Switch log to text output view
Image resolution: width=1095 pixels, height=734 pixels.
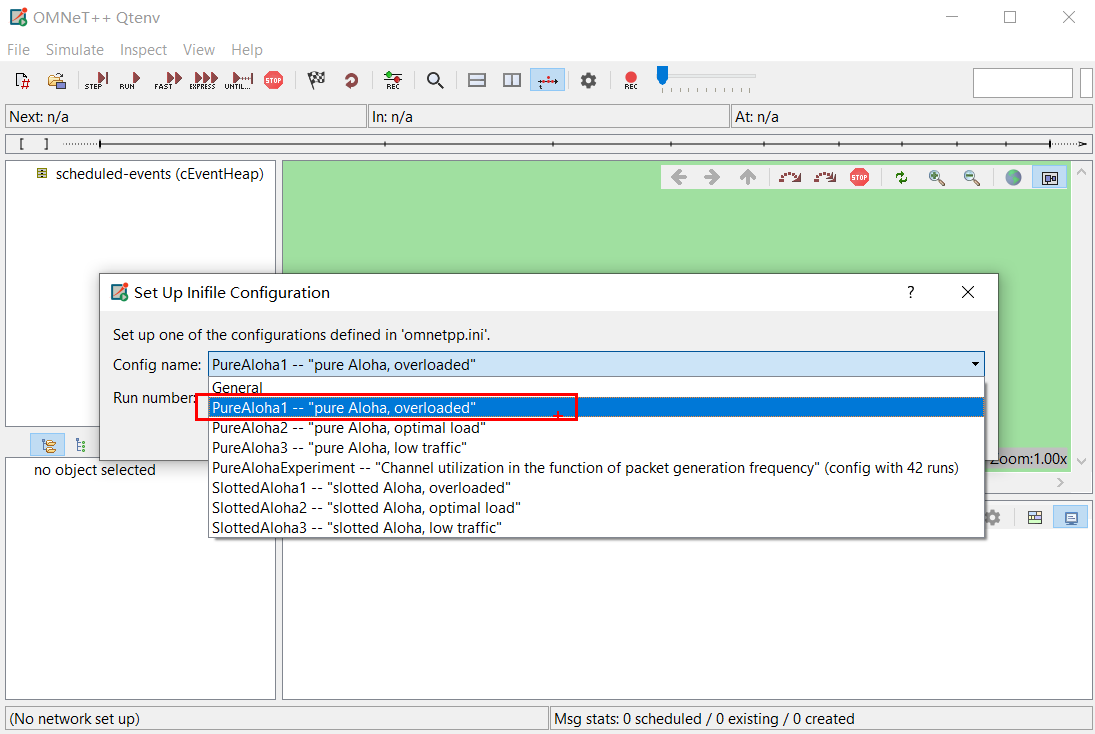click(x=1071, y=518)
